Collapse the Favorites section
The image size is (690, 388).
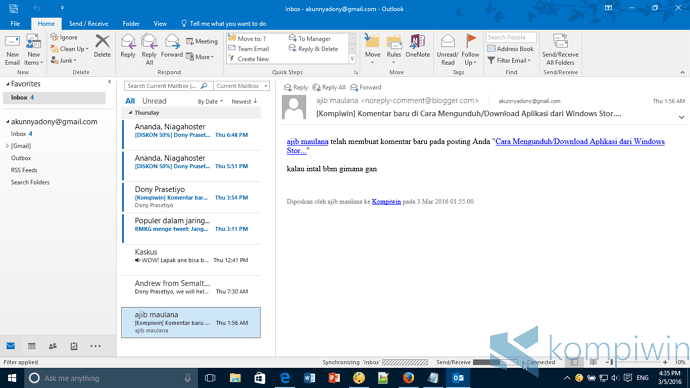pyautogui.click(x=7, y=84)
